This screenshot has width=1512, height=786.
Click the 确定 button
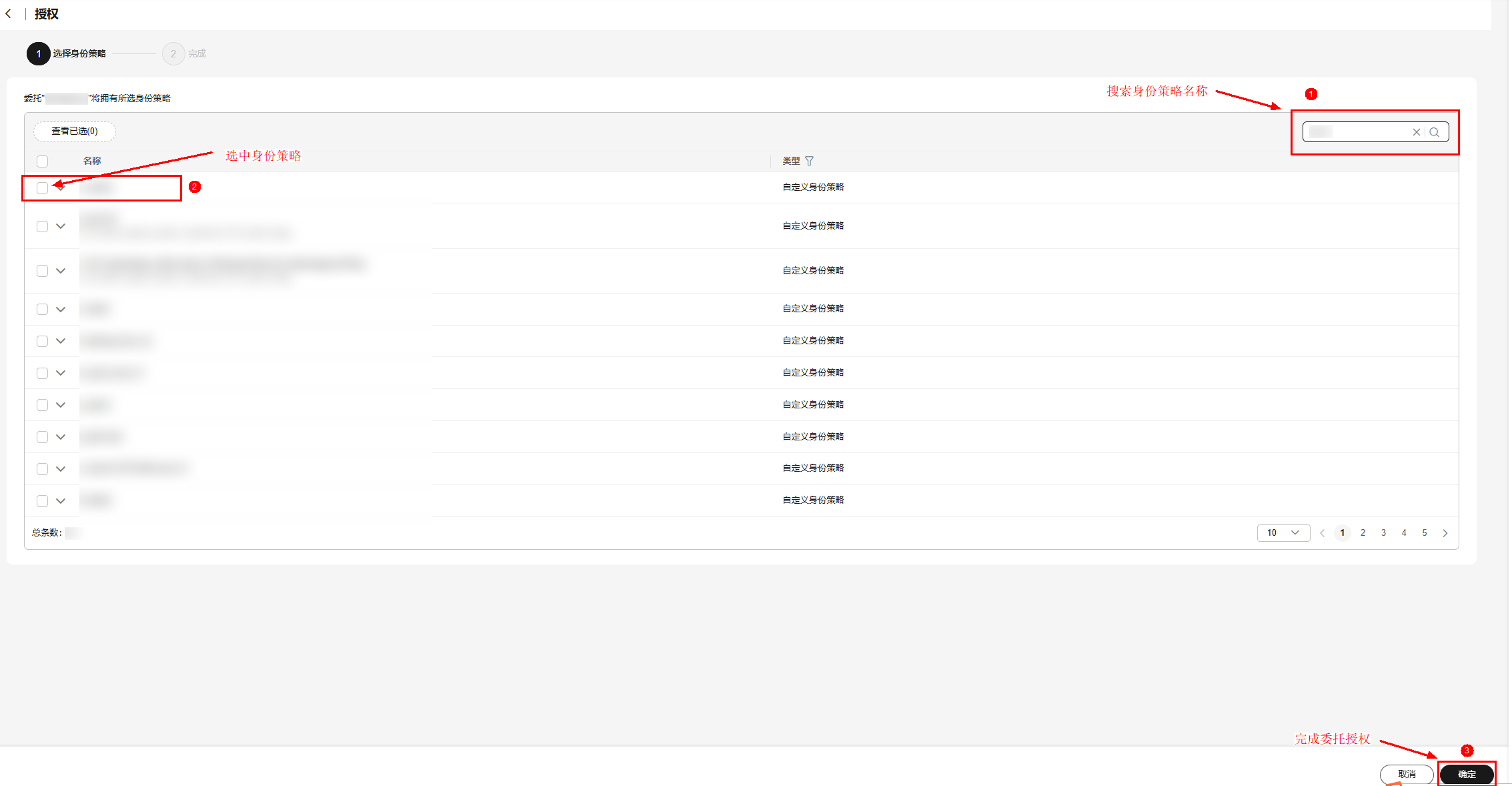click(1467, 774)
